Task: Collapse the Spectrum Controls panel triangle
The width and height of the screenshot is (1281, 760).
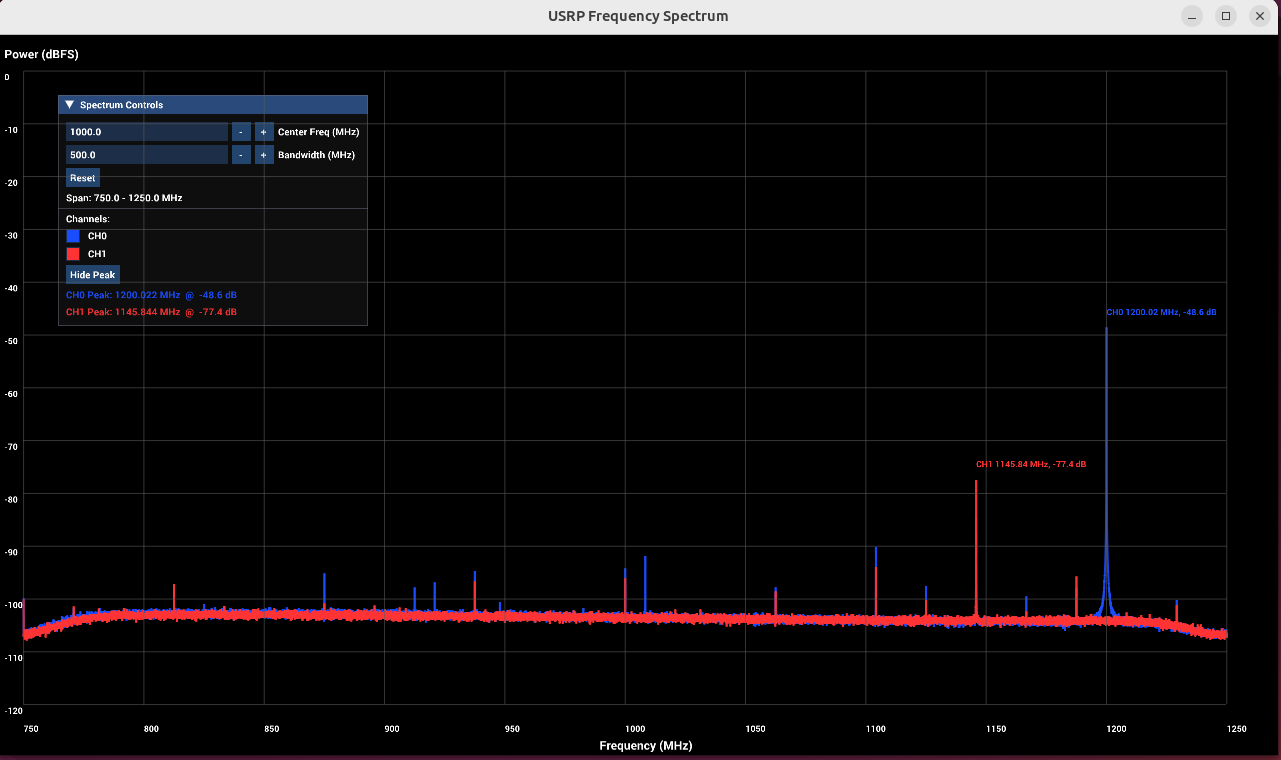Action: point(70,105)
